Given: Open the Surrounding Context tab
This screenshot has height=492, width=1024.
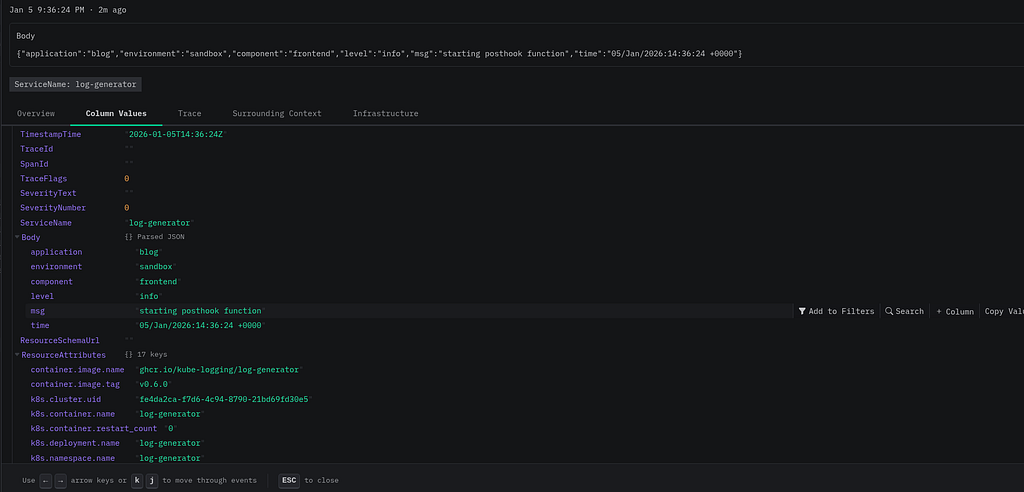Looking at the screenshot, I should (x=277, y=113).
